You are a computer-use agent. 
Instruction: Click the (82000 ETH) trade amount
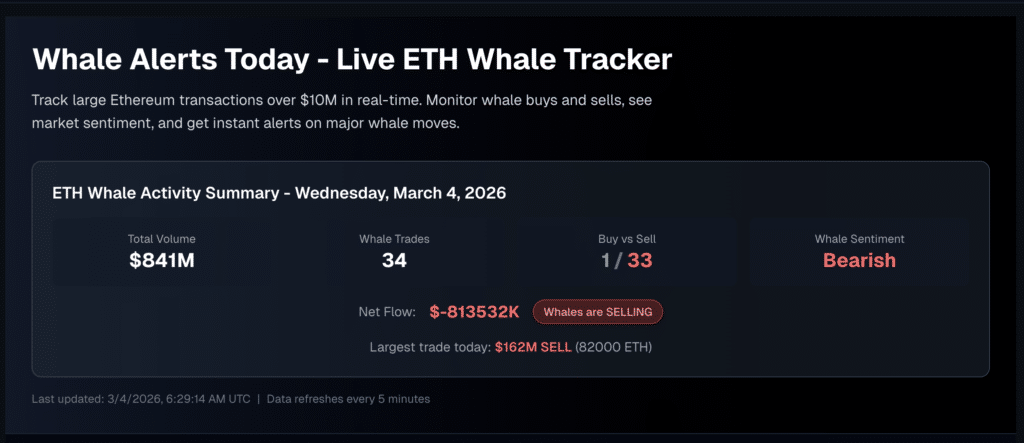614,347
